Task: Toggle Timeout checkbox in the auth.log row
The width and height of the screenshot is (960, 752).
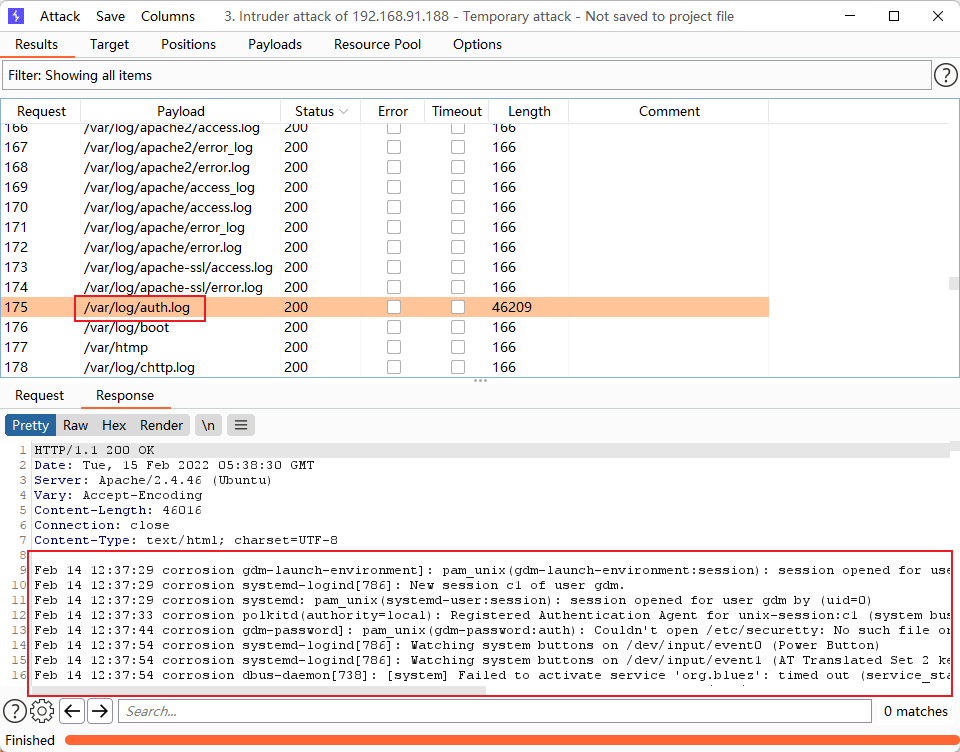Action: click(458, 307)
